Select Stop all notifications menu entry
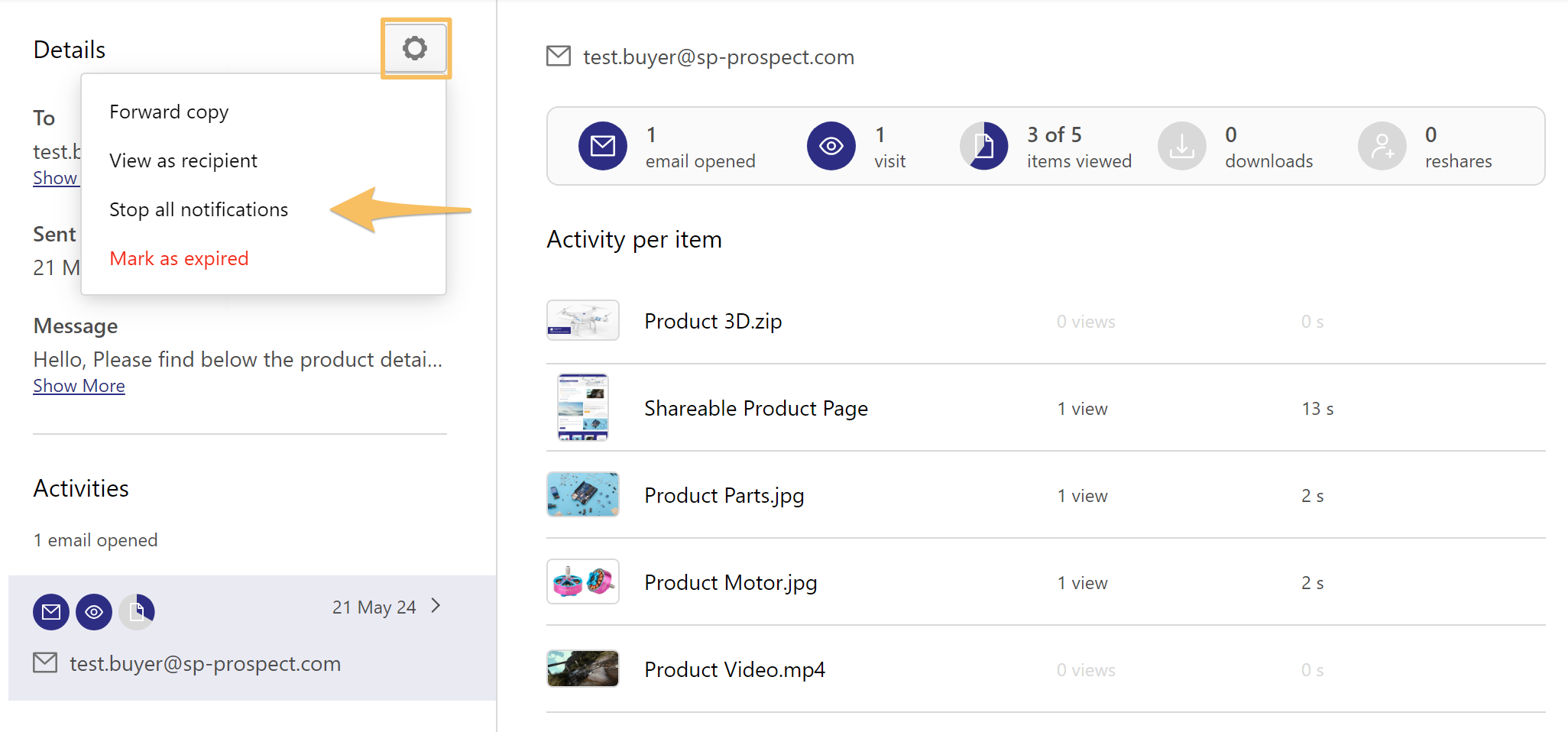The width and height of the screenshot is (1568, 732). pyautogui.click(x=199, y=210)
